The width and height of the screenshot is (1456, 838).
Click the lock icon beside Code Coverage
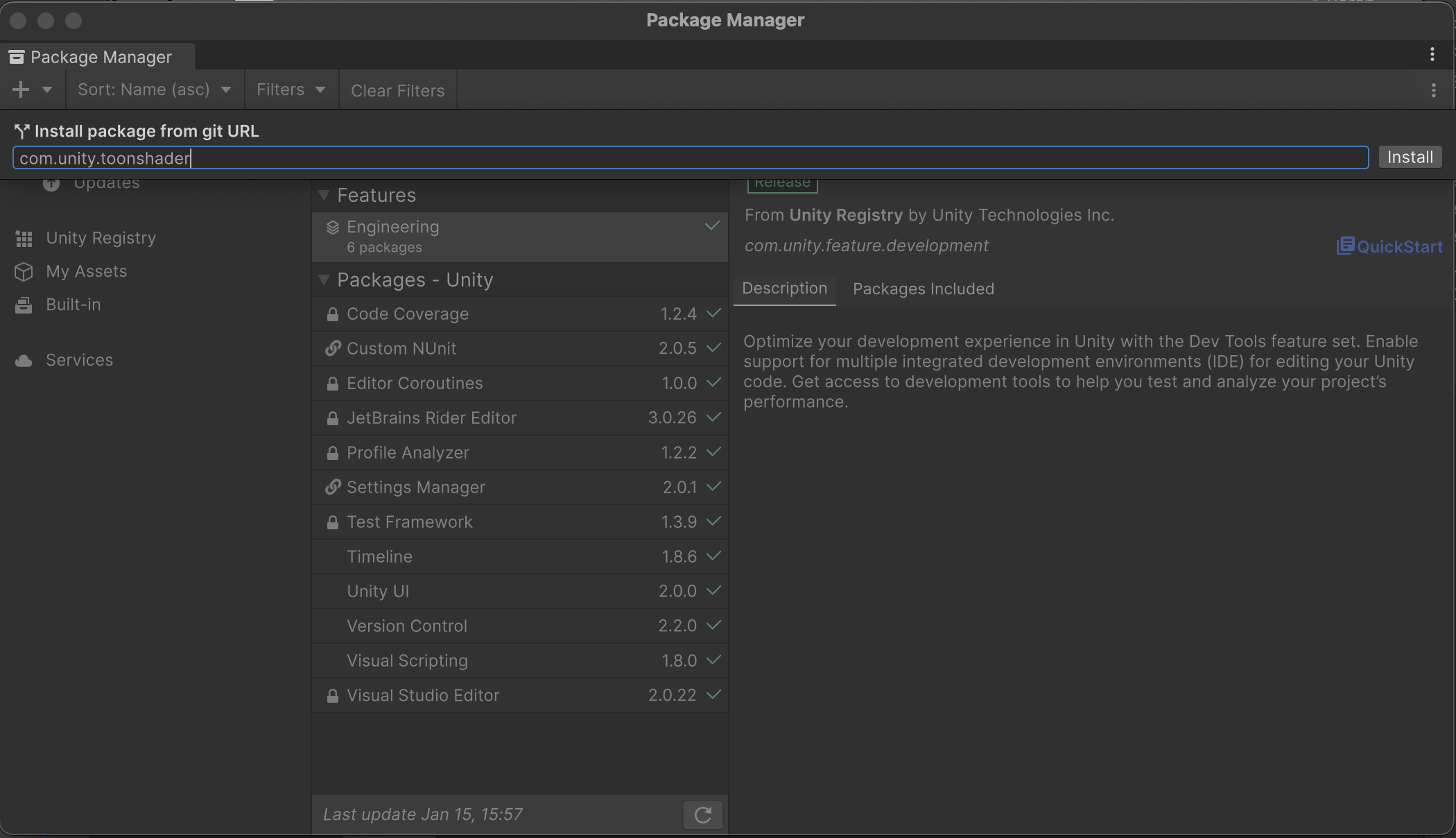point(332,314)
